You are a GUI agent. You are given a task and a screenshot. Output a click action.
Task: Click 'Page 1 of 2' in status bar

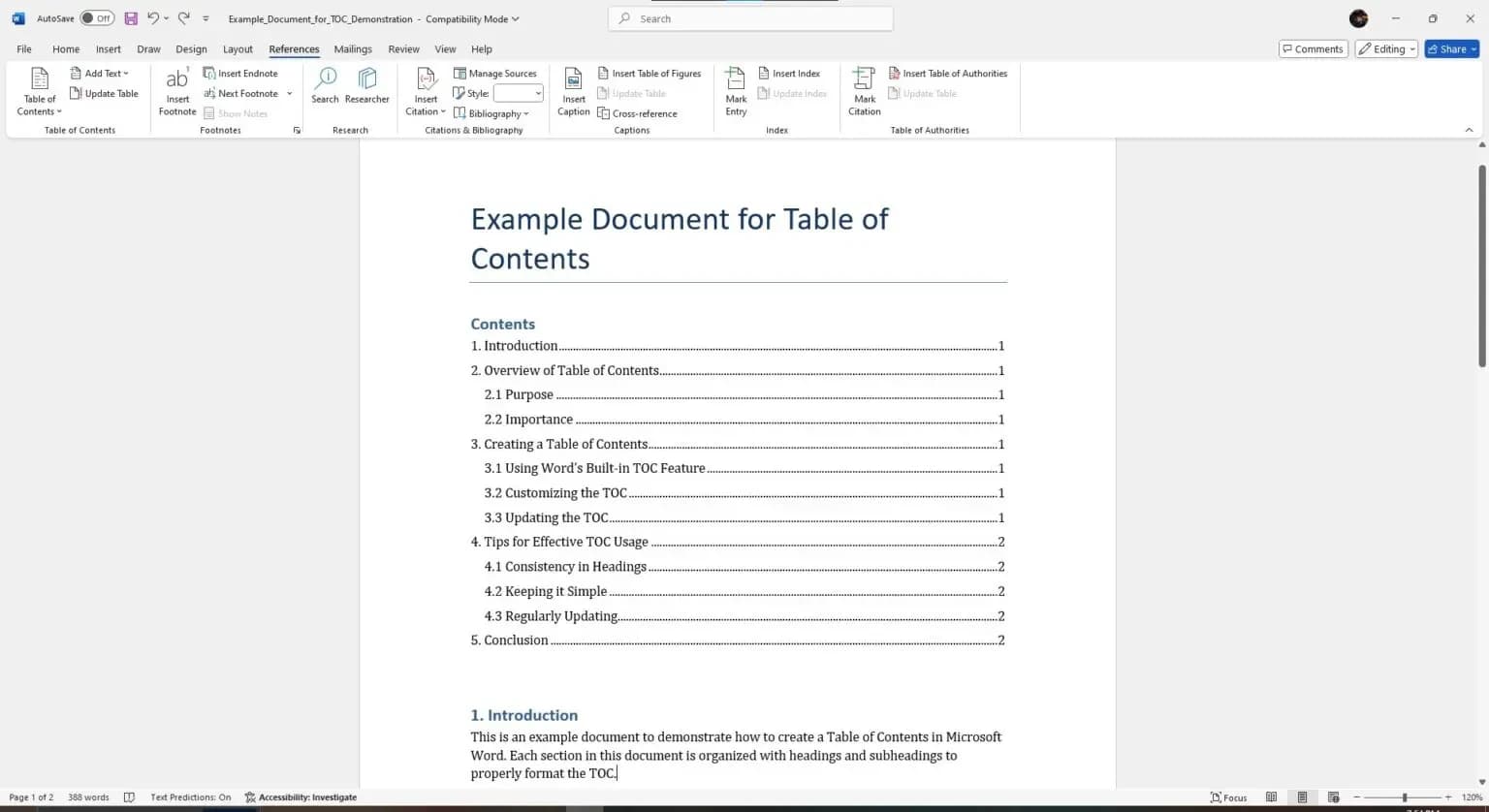pos(31,797)
